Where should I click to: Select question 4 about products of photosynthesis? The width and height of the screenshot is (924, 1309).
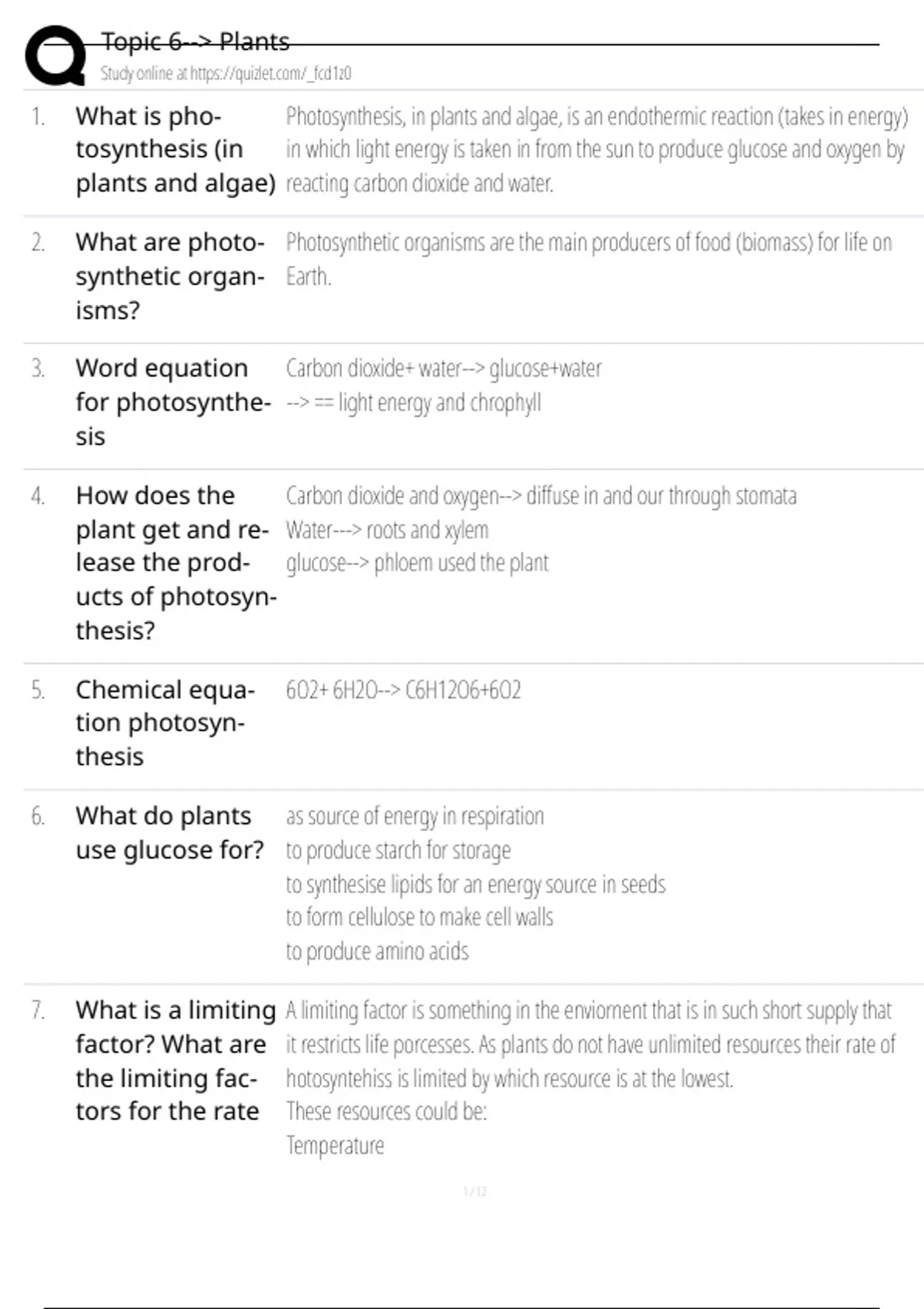click(176, 563)
